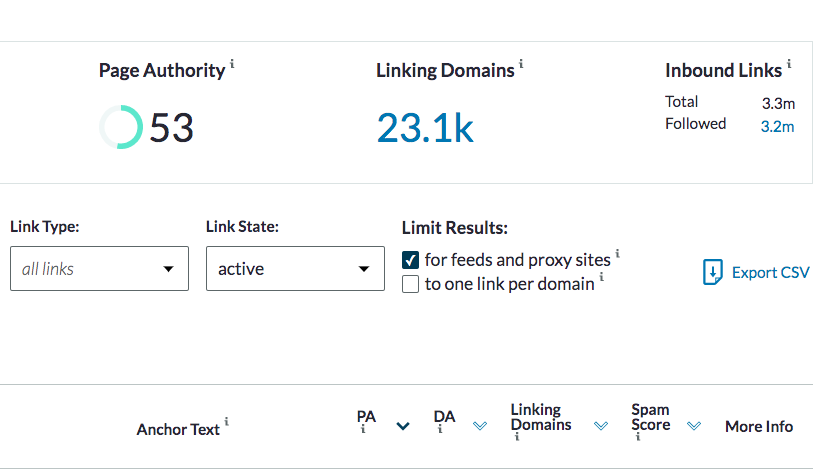Click the Export CSV download icon

(x=712, y=272)
